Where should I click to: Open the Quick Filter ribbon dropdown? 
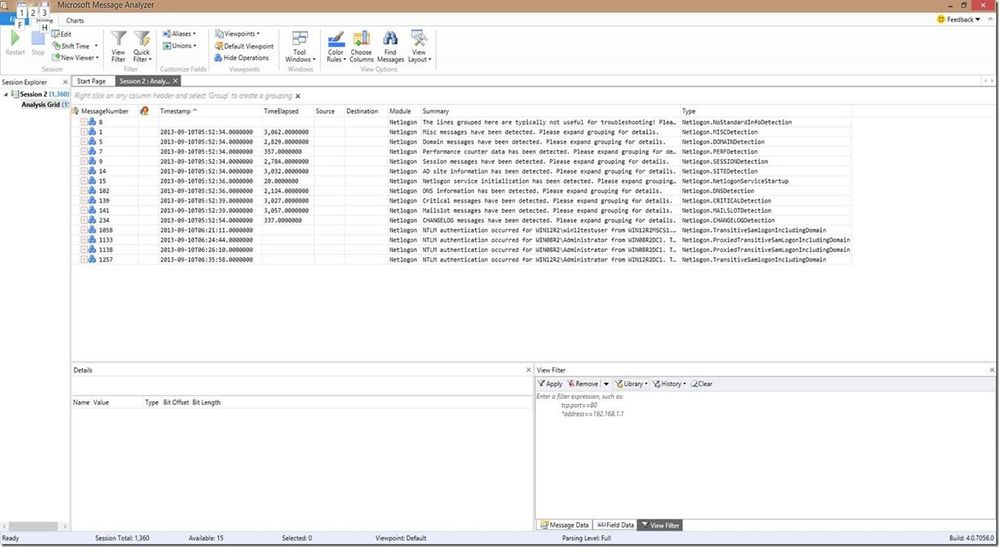click(141, 46)
